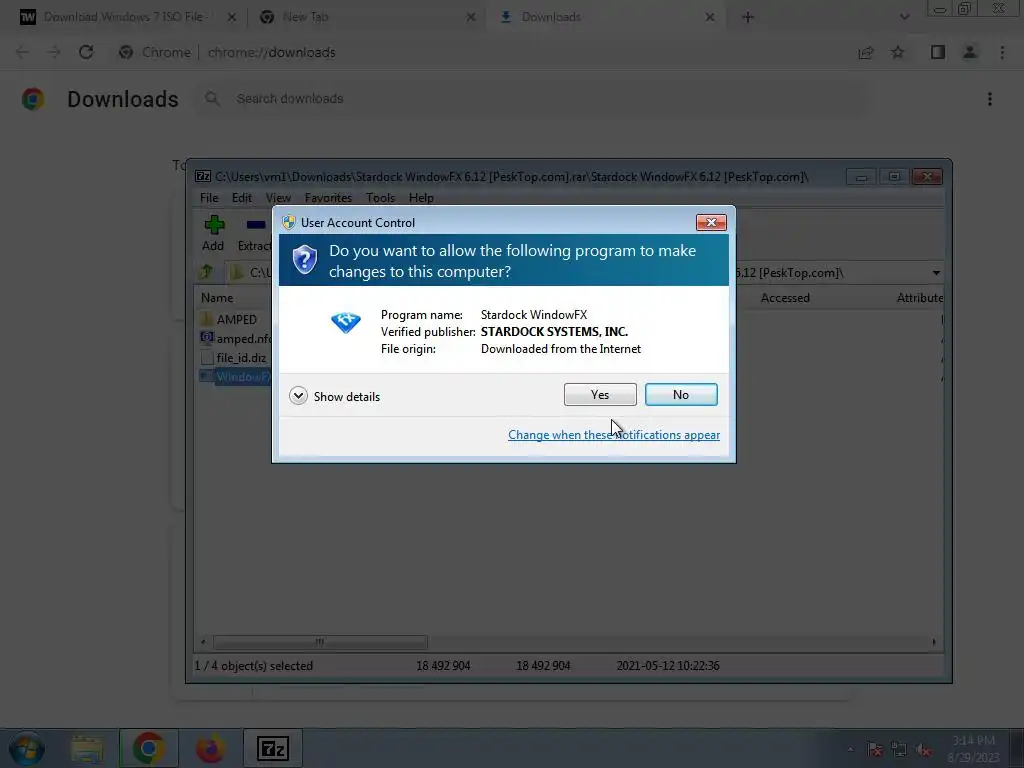The height and width of the screenshot is (768, 1024).
Task: Open the Favorites menu in 7-Zip
Action: 328,198
